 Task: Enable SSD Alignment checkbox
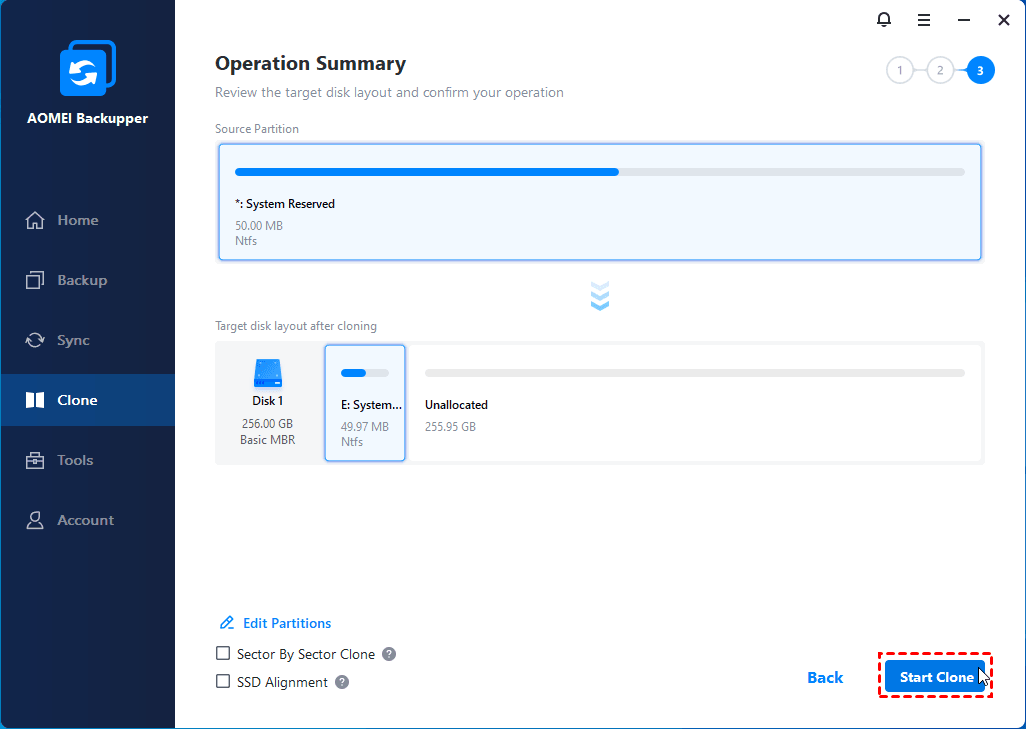[223, 681]
